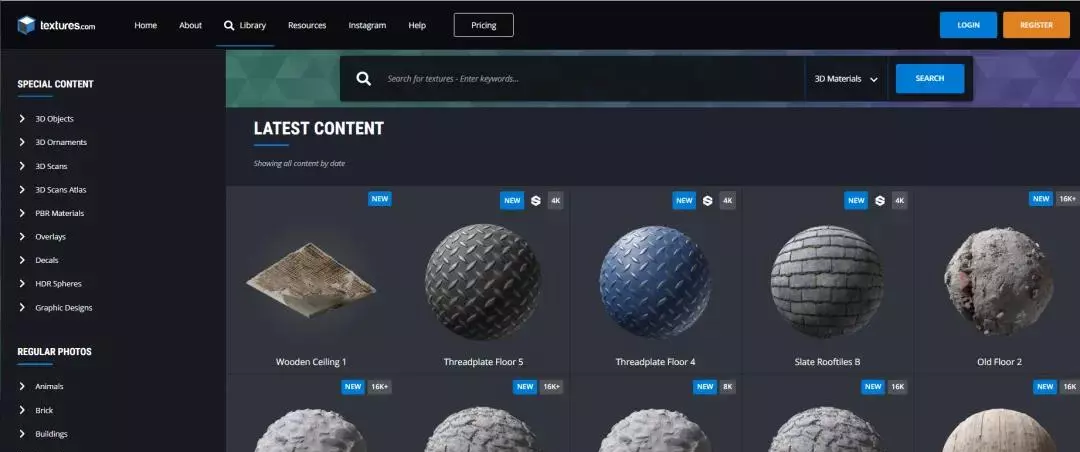This screenshot has width=1080, height=452.
Task: Click NEW badge on Threadplate Floor 5
Action: tap(512, 201)
